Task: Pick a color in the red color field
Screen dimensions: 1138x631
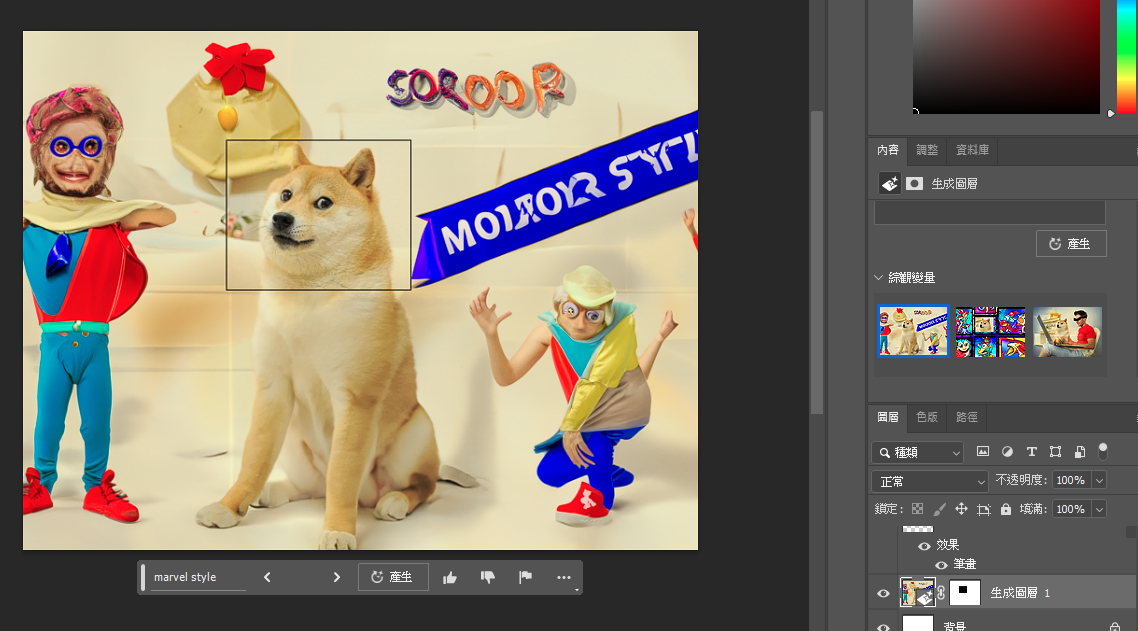Action: [x=1006, y=57]
